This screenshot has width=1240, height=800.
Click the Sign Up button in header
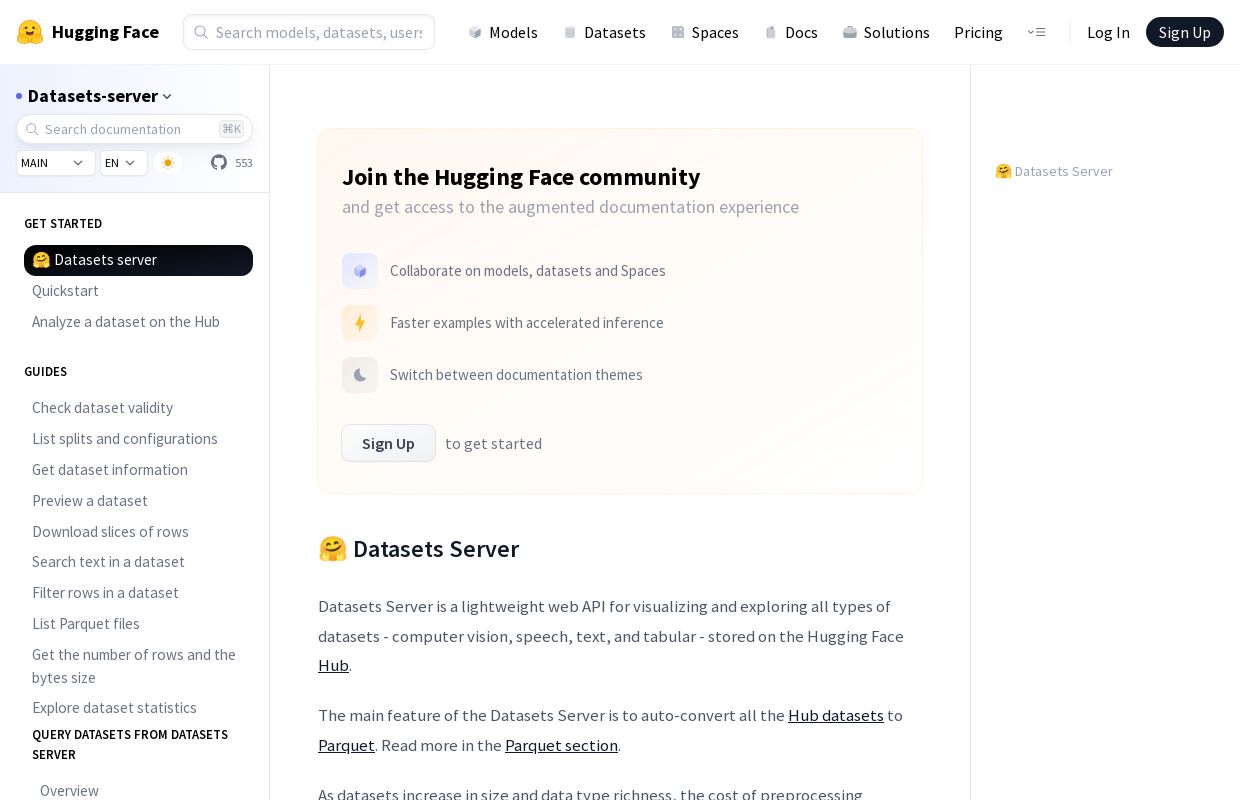tap(1184, 32)
